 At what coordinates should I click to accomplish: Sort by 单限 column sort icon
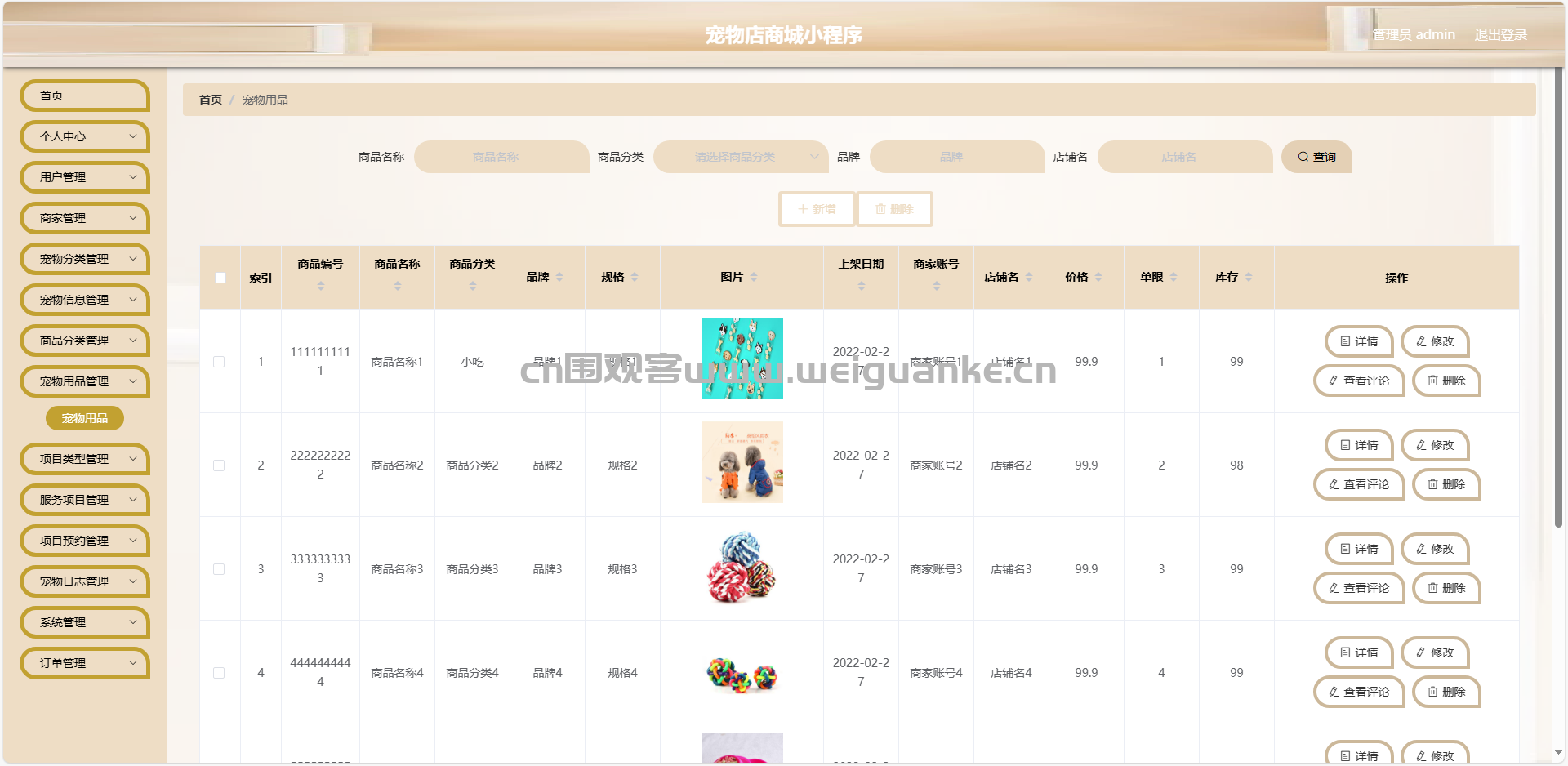(x=1174, y=278)
